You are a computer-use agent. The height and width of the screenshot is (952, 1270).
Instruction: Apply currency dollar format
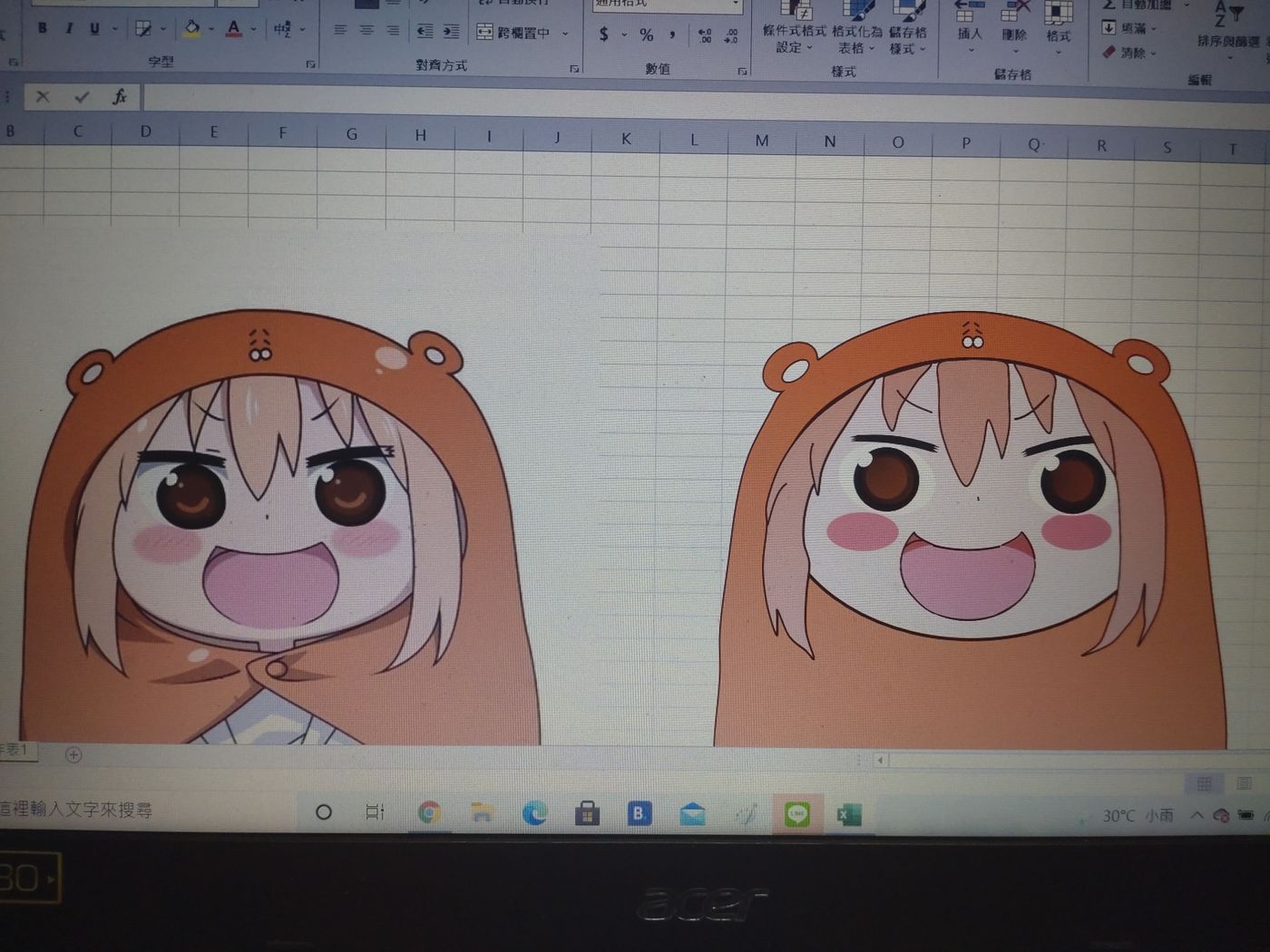(x=604, y=34)
